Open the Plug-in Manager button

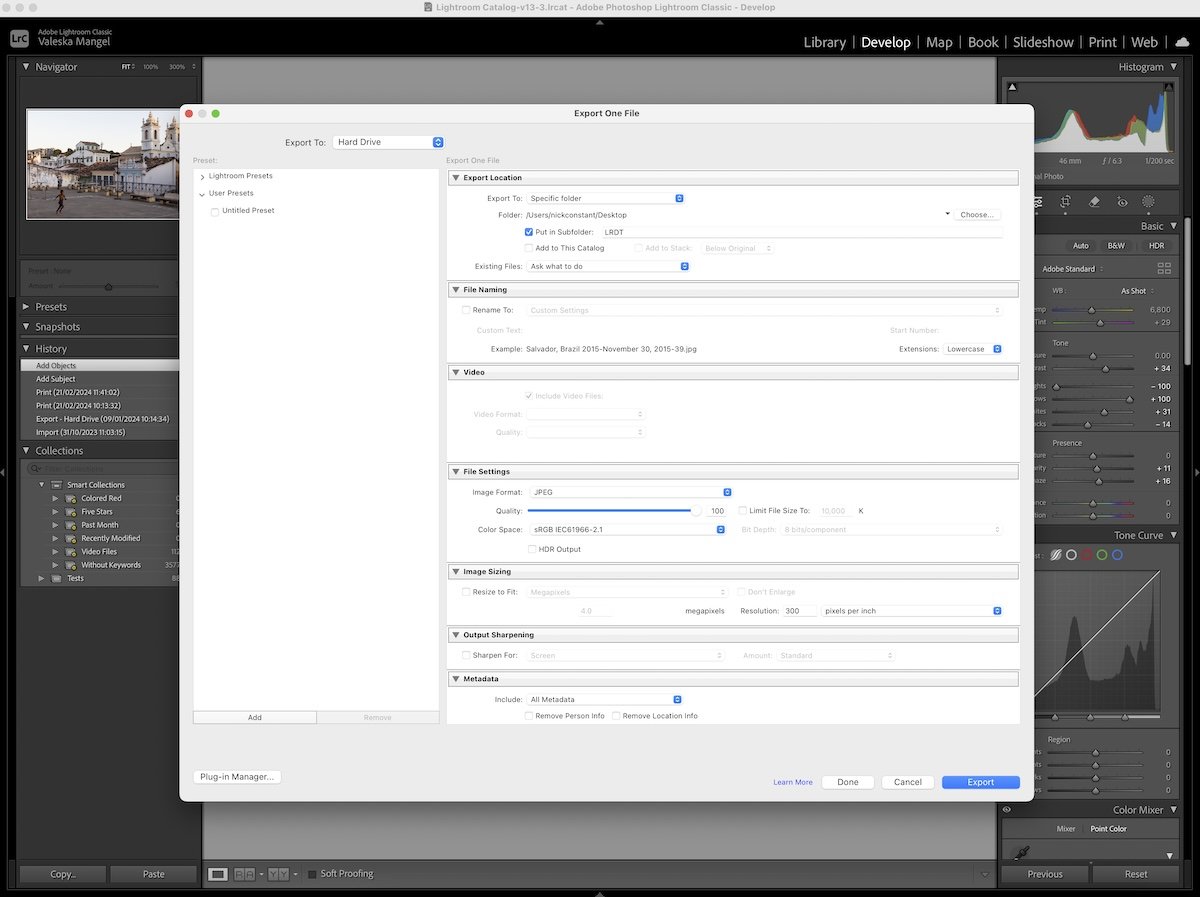[x=236, y=777]
